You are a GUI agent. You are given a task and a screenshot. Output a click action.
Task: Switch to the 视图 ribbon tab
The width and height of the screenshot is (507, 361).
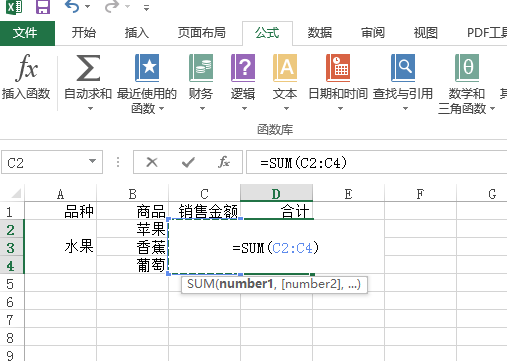click(426, 33)
